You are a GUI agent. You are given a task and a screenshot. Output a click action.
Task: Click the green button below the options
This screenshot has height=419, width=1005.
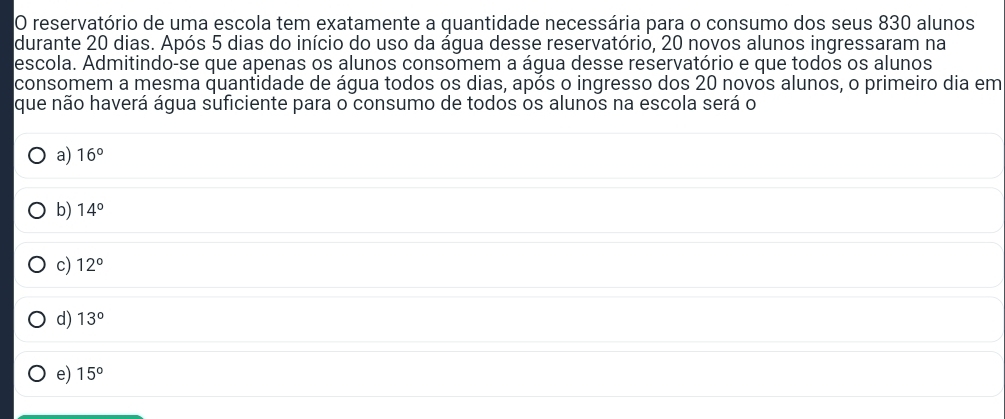[x=80, y=416]
